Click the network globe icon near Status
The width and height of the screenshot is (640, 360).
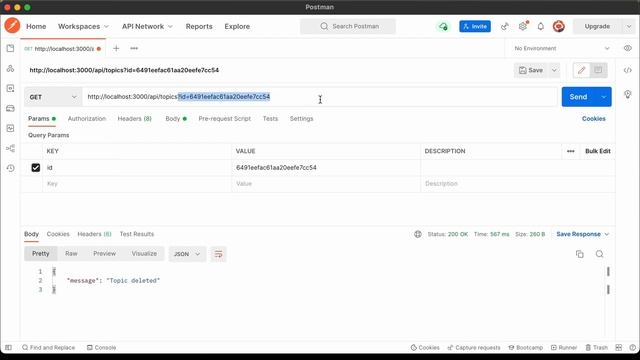(418, 234)
